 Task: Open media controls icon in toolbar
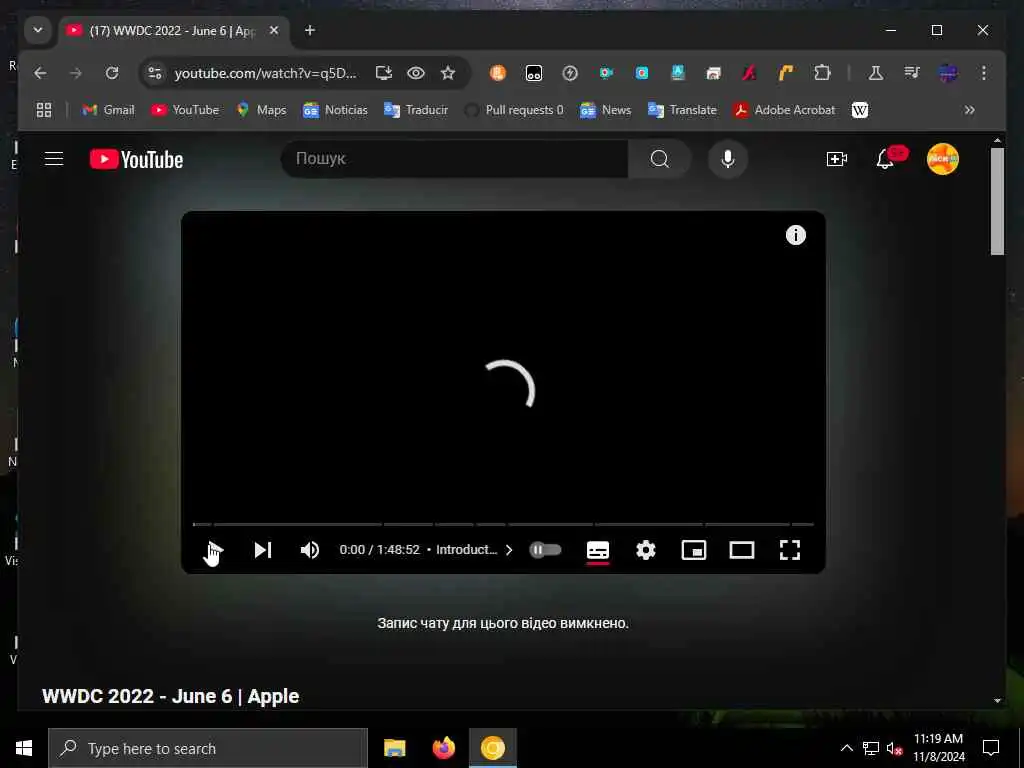point(912,73)
